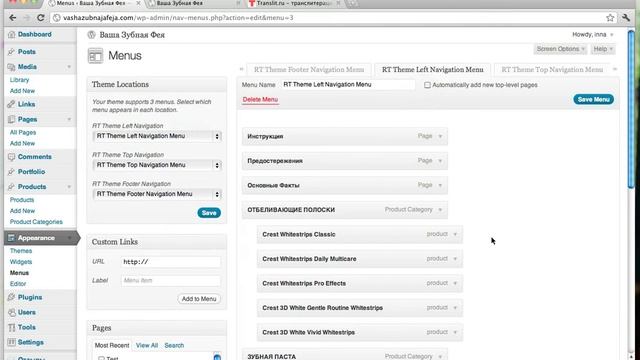
Task: Open the Editor submenu link
Action: tap(18, 284)
